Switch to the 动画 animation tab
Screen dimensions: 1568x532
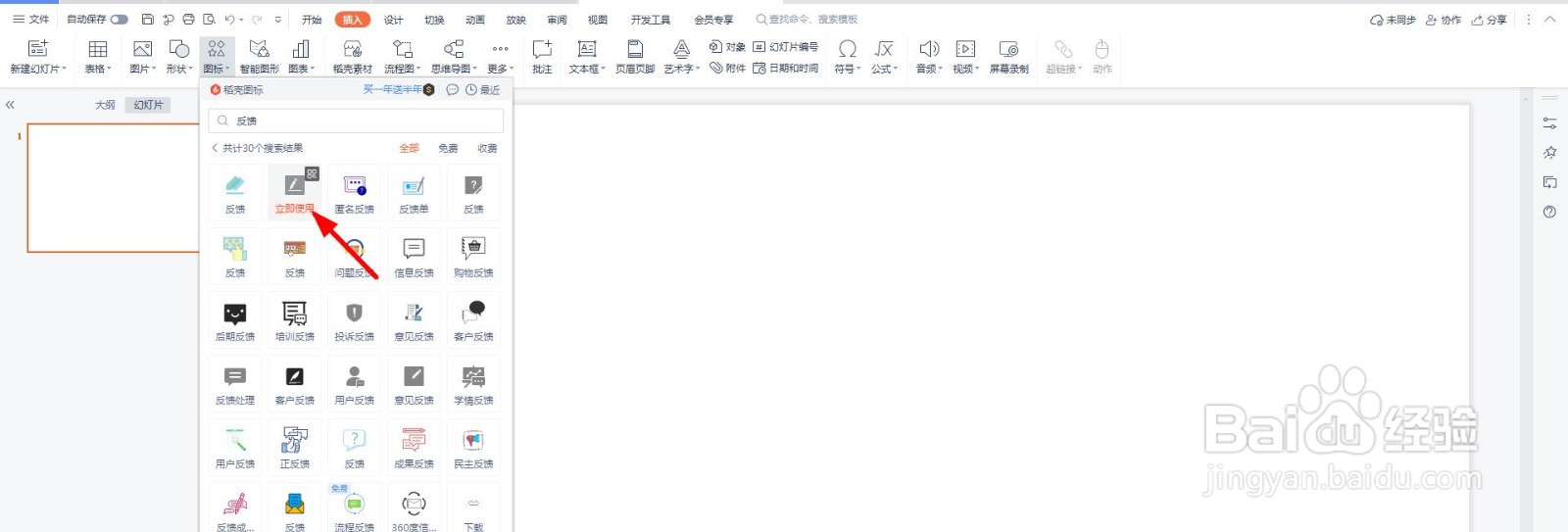click(x=475, y=20)
